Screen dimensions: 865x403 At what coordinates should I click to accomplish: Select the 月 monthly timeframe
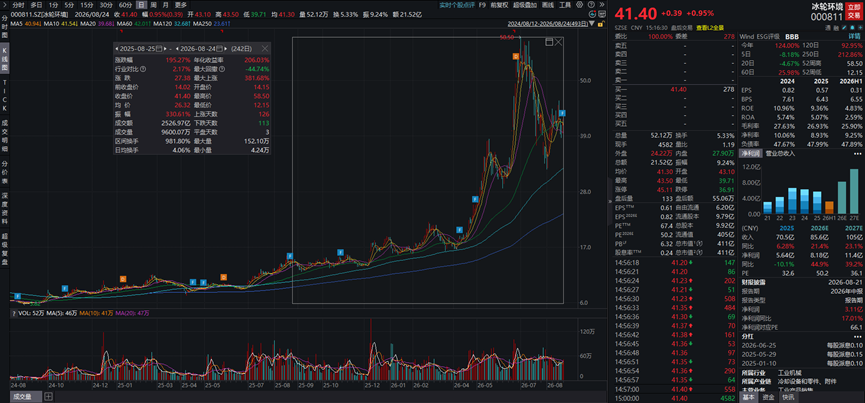(x=164, y=4)
